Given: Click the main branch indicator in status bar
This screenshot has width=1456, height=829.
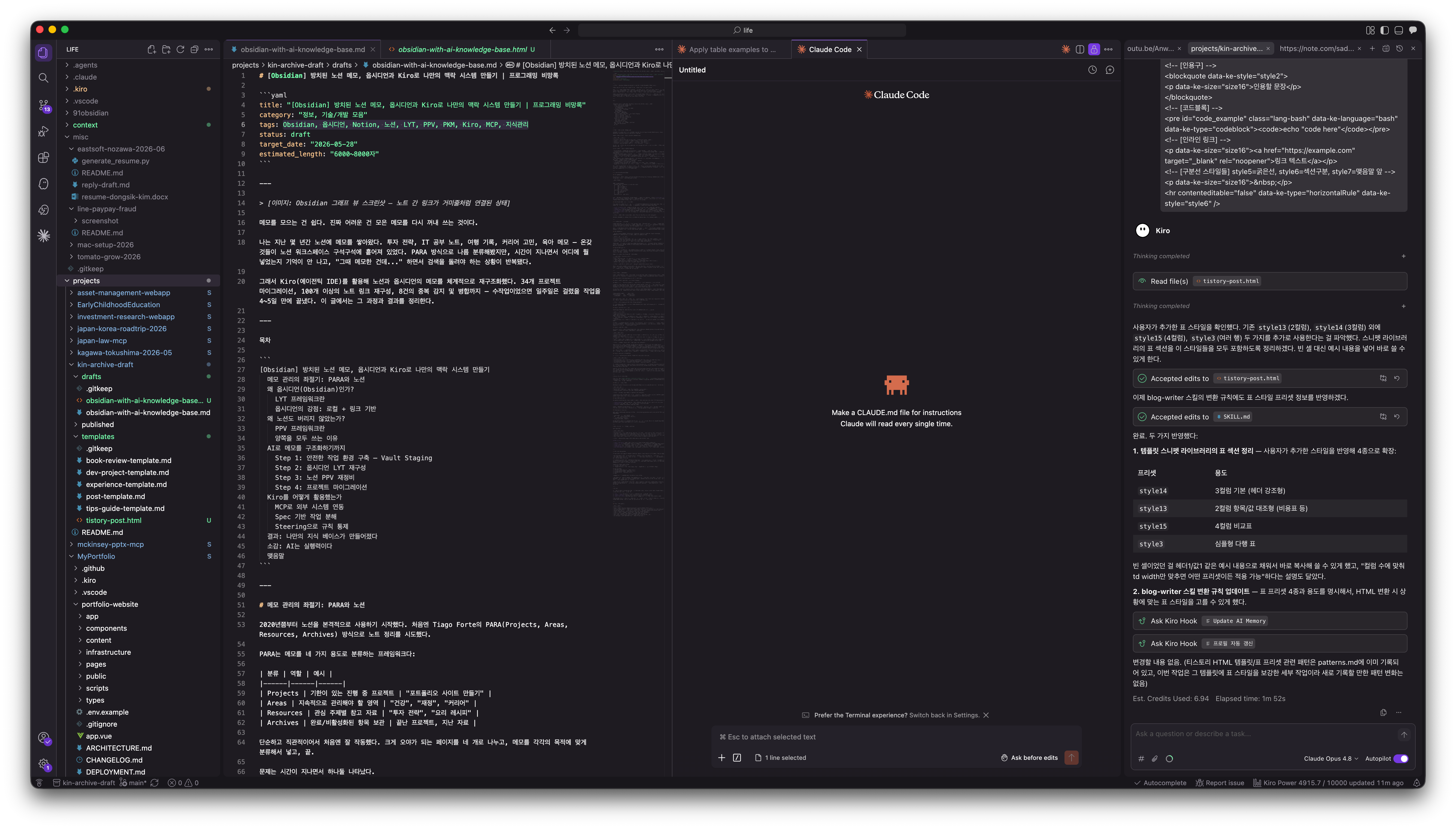Looking at the screenshot, I should (x=133, y=783).
